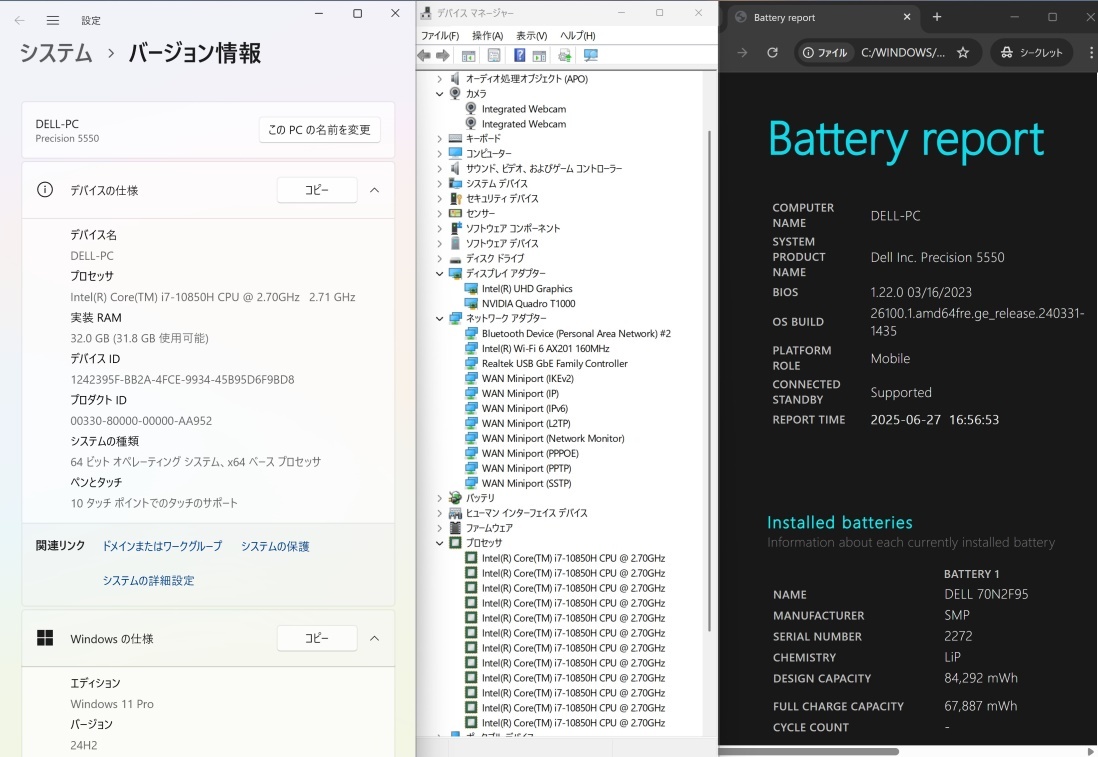Image resolution: width=1098 pixels, height=757 pixels.
Task: Collapse Windows の仕様 section chevron
Action: [375, 638]
